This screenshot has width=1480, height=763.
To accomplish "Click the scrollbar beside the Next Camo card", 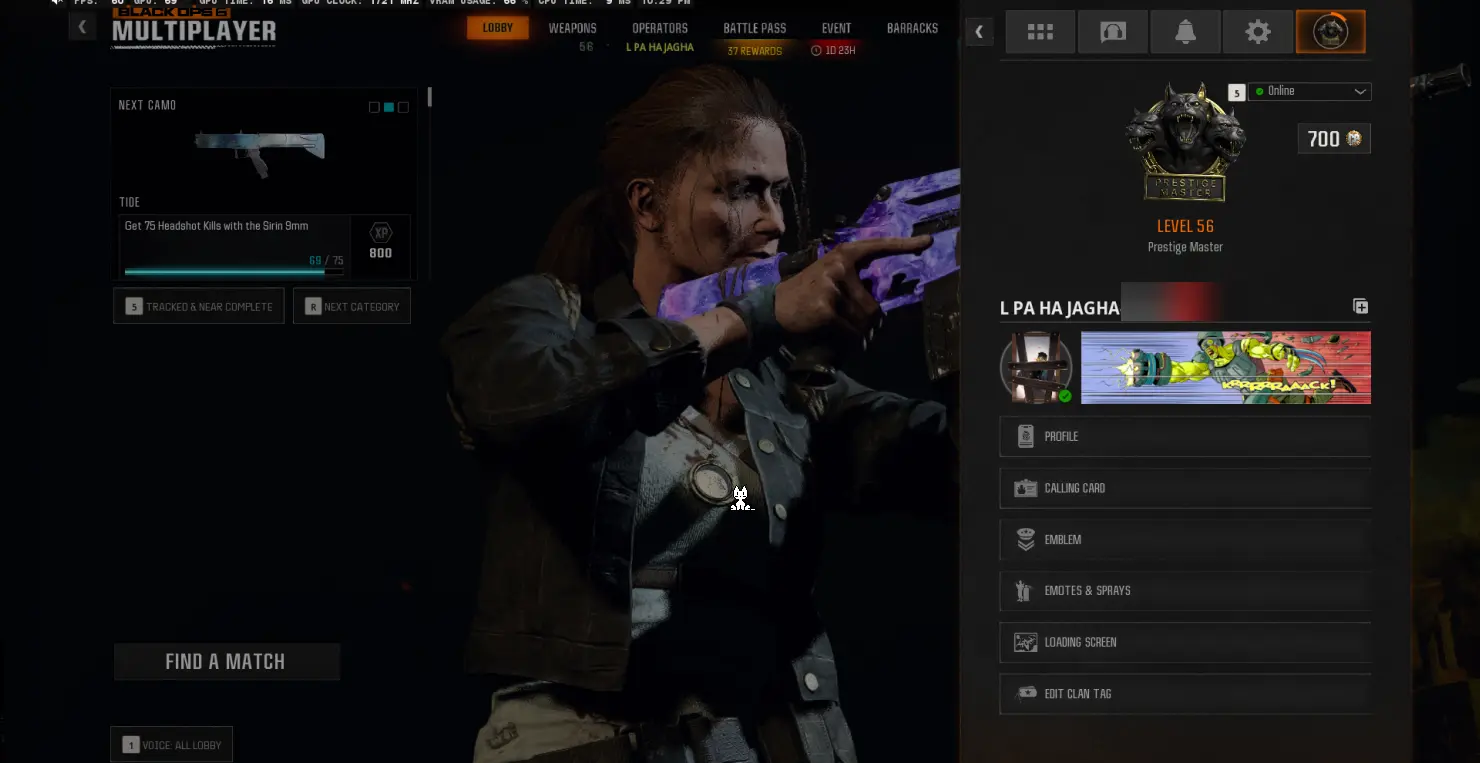I will click(x=430, y=97).
